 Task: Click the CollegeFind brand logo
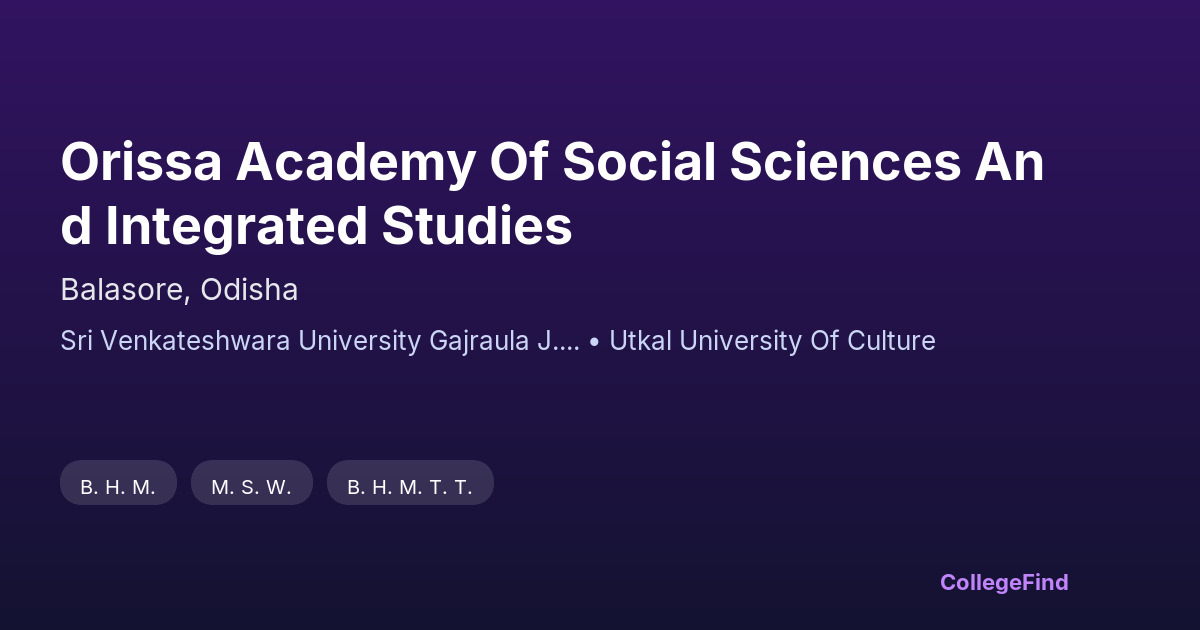tap(1004, 582)
